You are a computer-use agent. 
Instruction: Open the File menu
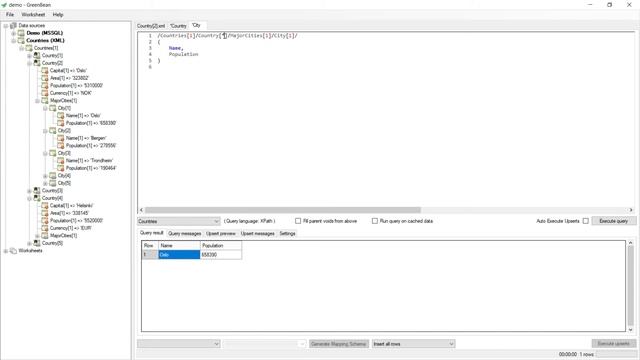click(x=10, y=15)
